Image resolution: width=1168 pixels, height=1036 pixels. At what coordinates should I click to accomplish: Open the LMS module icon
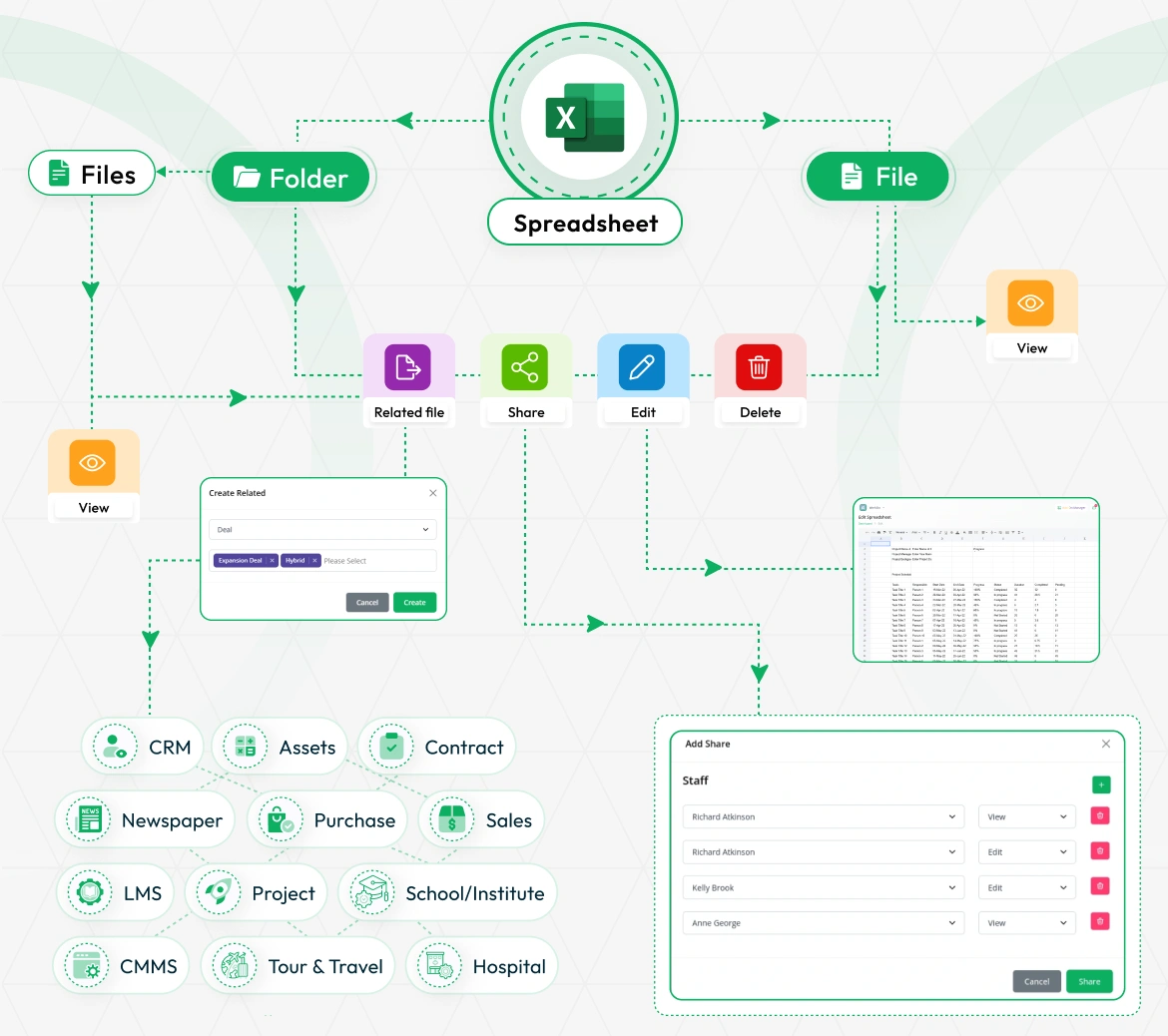pos(90,892)
